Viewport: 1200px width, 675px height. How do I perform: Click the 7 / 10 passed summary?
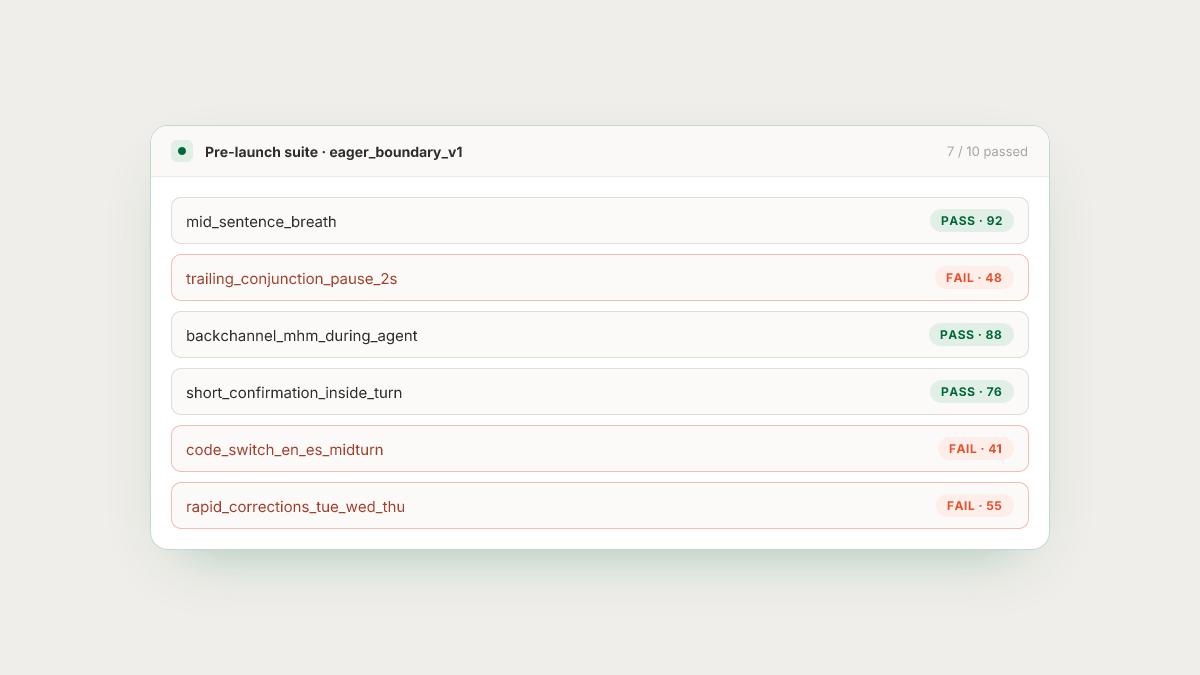tap(987, 152)
